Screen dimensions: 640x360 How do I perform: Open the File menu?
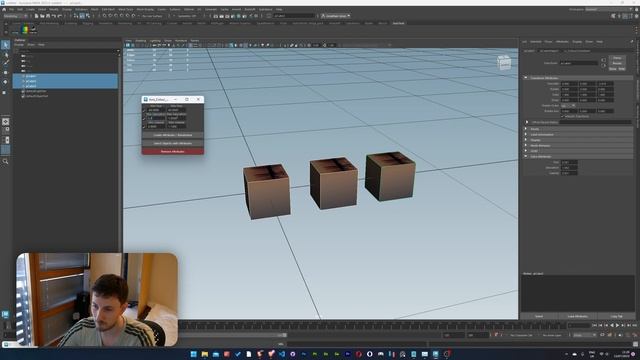[x=11, y=9]
